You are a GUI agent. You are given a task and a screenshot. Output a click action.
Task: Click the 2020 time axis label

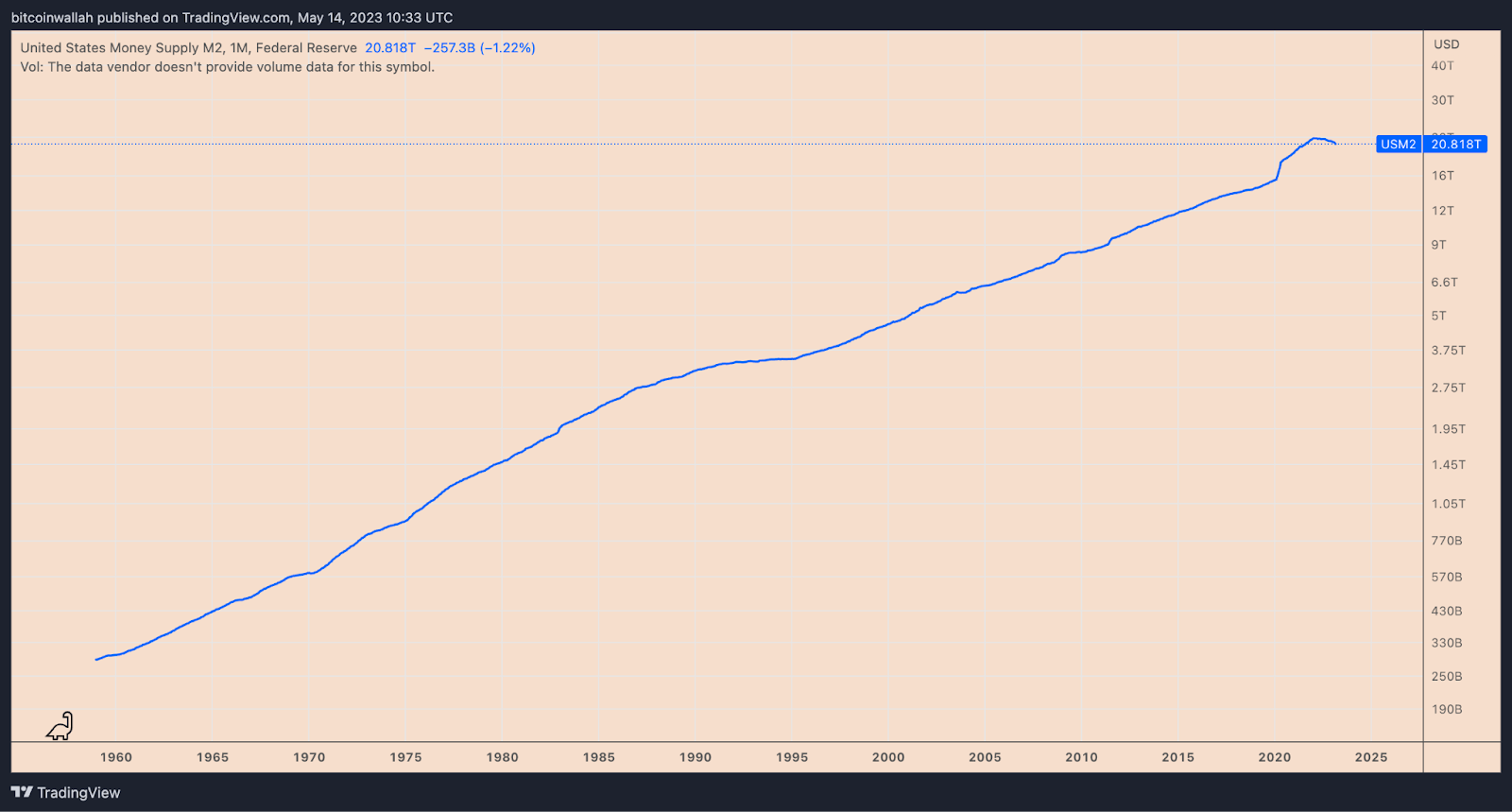[x=1274, y=757]
